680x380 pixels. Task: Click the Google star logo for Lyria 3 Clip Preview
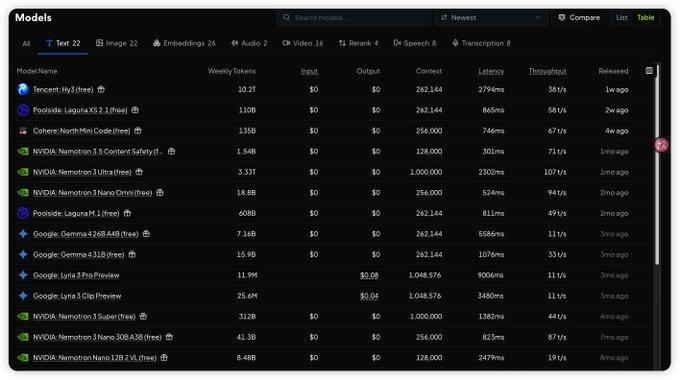(23, 296)
